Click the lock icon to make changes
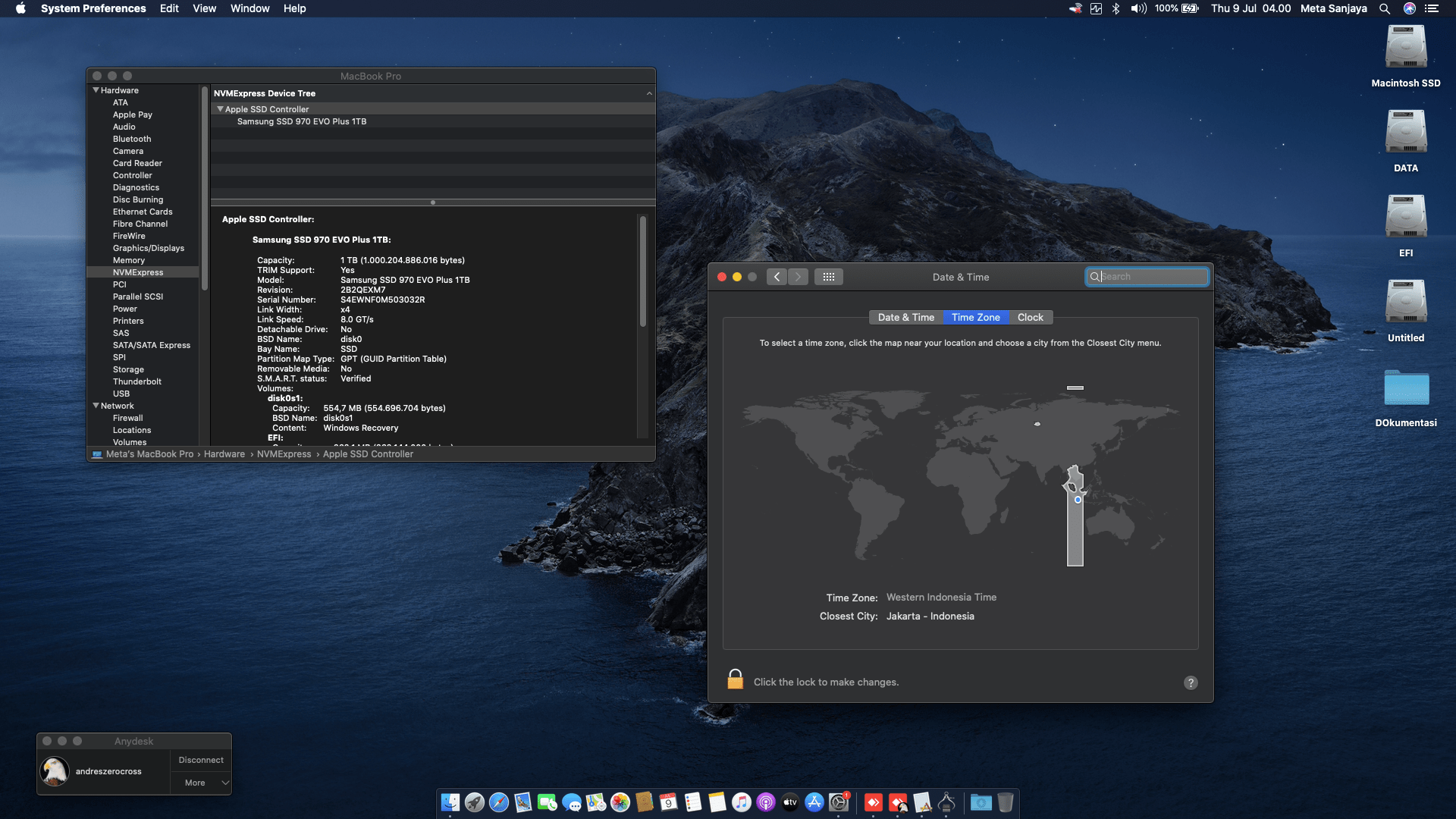The image size is (1456, 819). point(735,679)
